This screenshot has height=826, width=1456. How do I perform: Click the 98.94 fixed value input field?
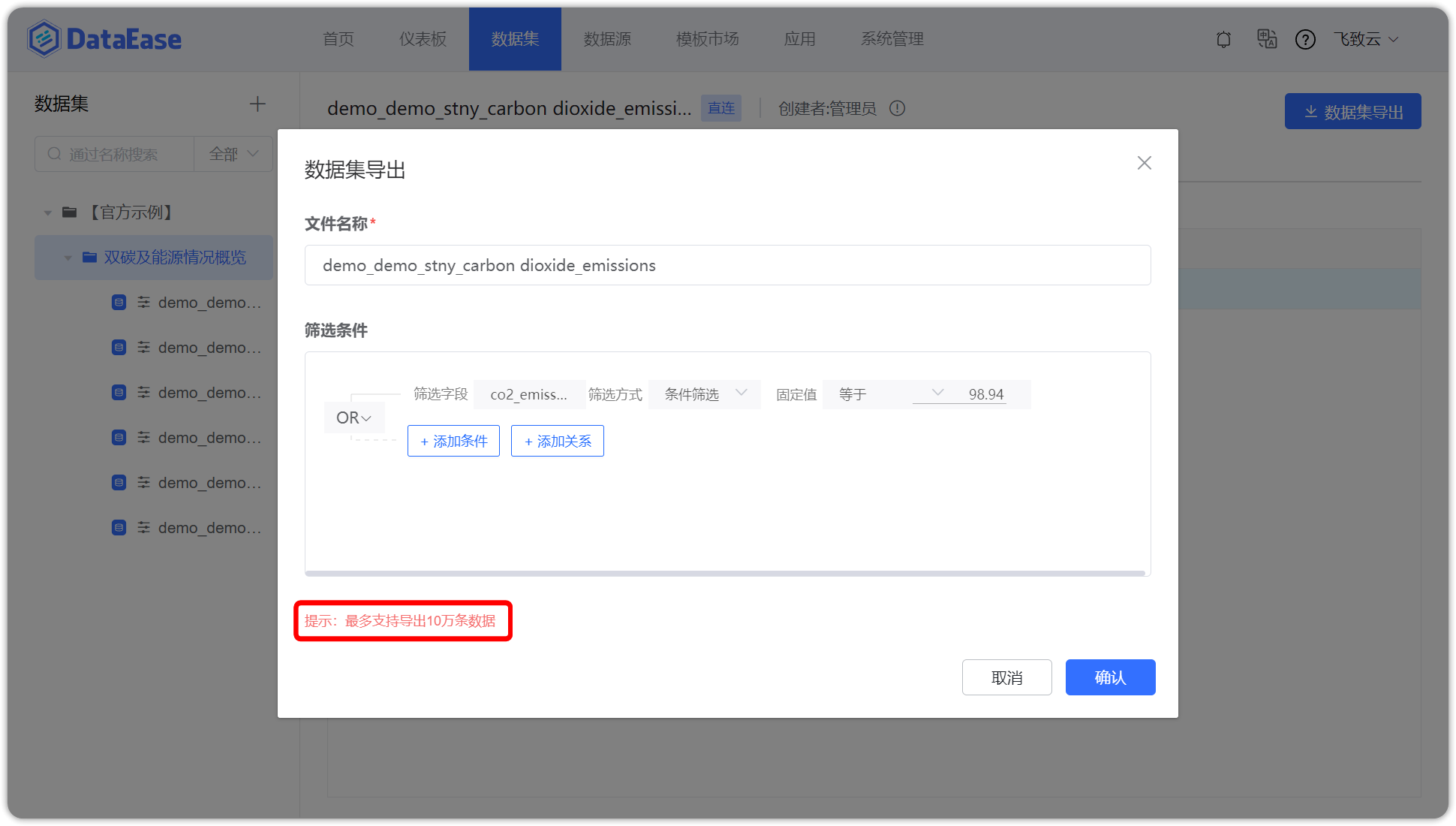987,393
